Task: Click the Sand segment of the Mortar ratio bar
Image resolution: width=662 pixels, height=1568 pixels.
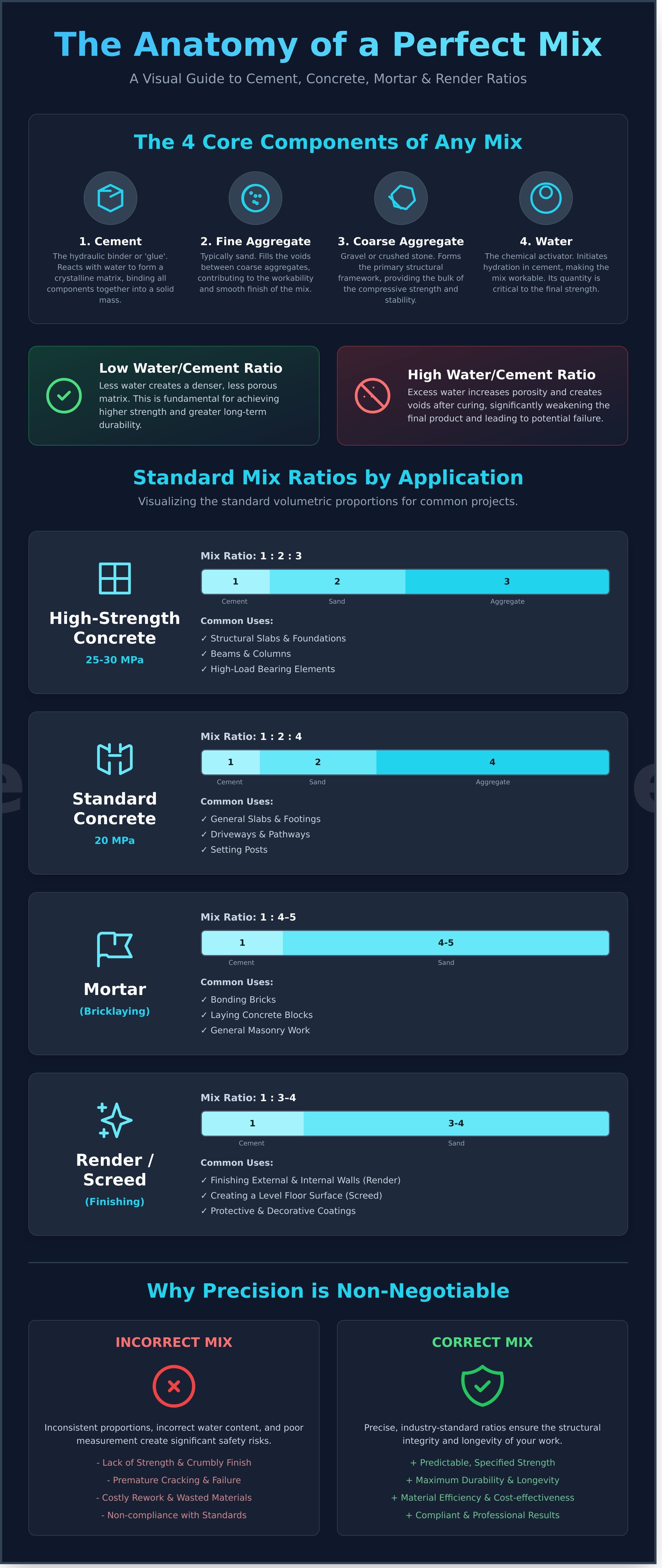Action: point(445,942)
